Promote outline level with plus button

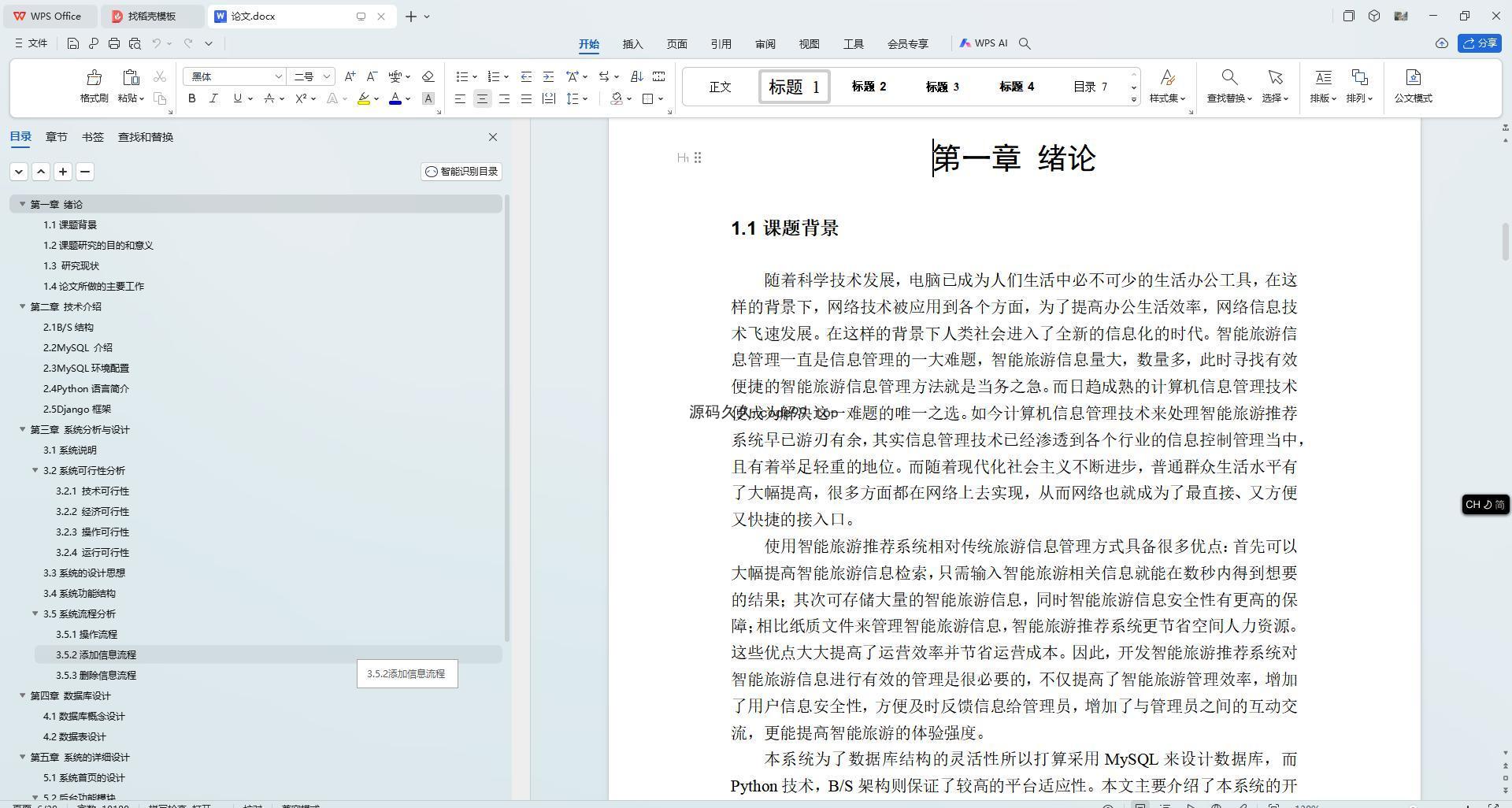[x=63, y=172]
